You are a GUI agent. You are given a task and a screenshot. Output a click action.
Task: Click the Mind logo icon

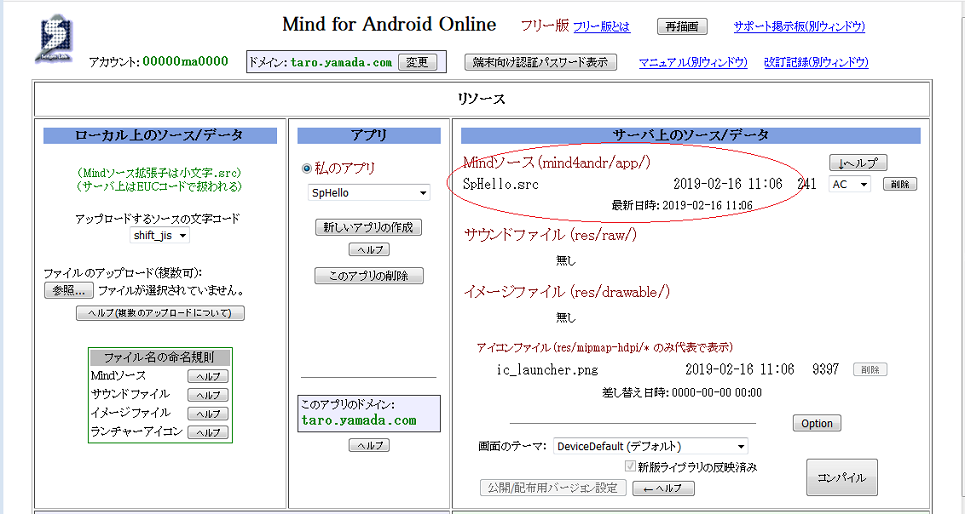[x=54, y=41]
